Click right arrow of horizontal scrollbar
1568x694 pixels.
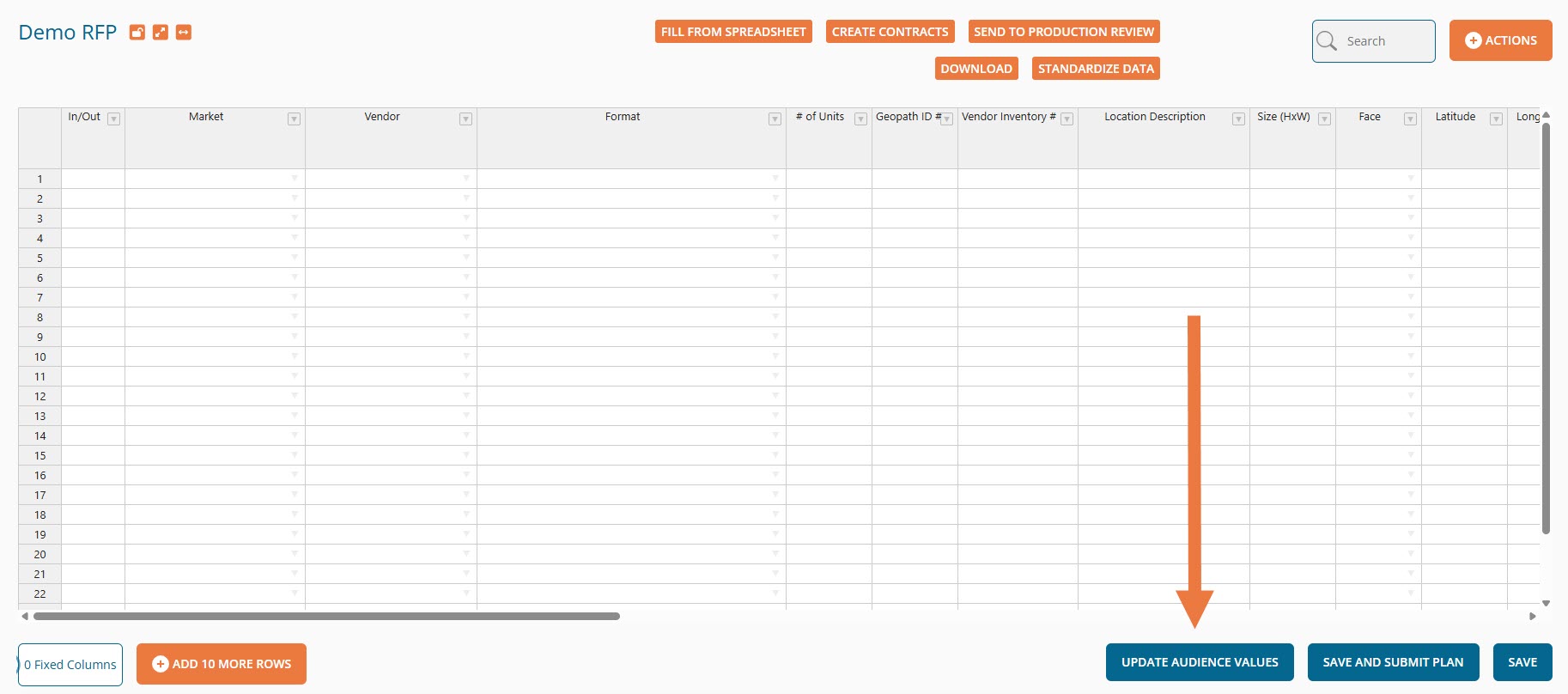pyautogui.click(x=1532, y=616)
